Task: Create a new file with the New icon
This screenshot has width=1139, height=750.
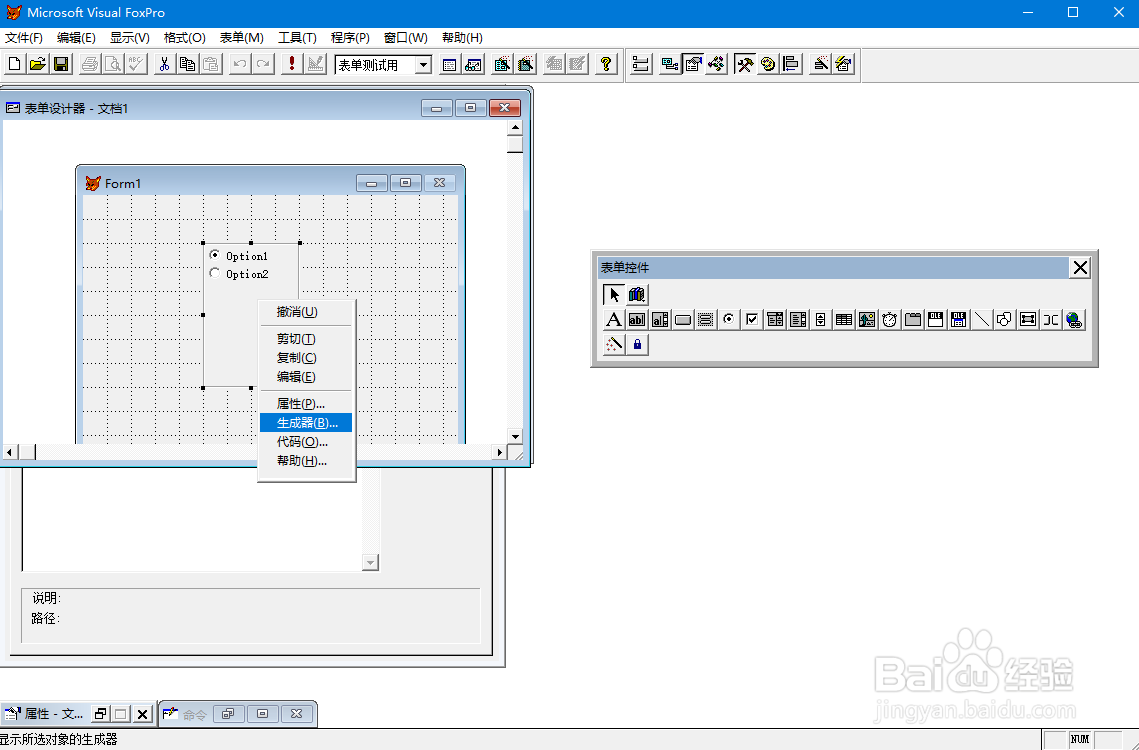Action: 14,64
